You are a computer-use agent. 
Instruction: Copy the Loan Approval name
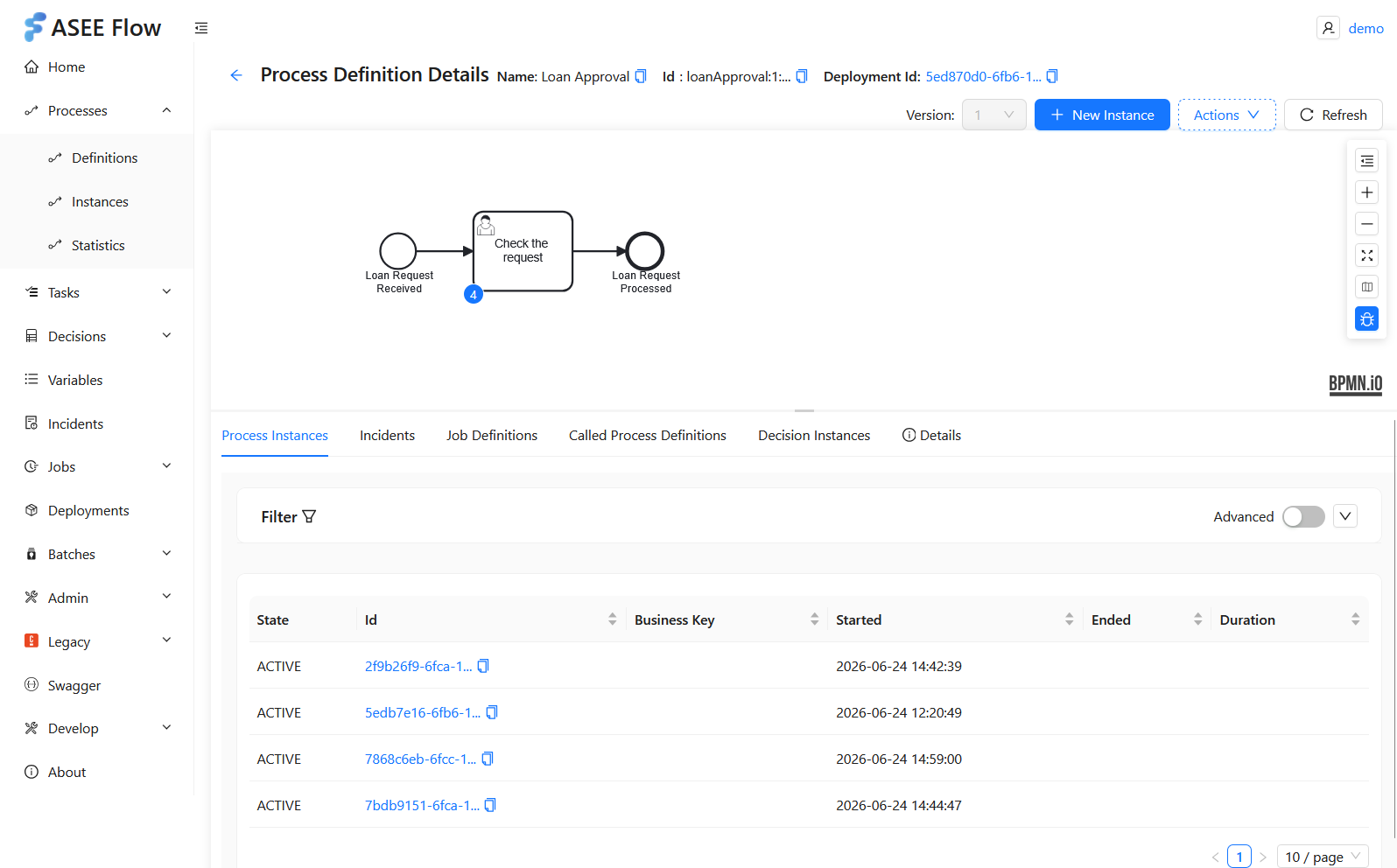(x=641, y=76)
